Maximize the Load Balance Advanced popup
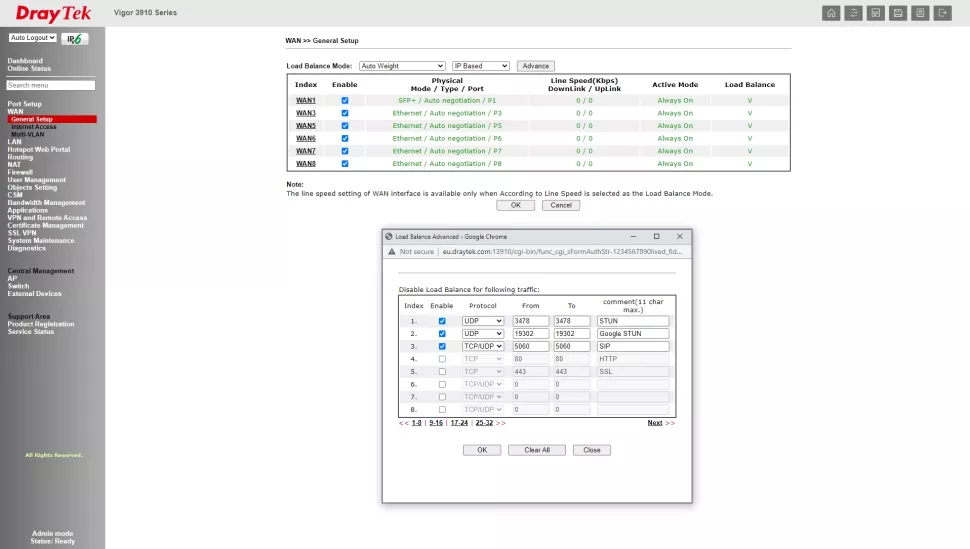Image resolution: width=970 pixels, height=549 pixels. pos(656,236)
